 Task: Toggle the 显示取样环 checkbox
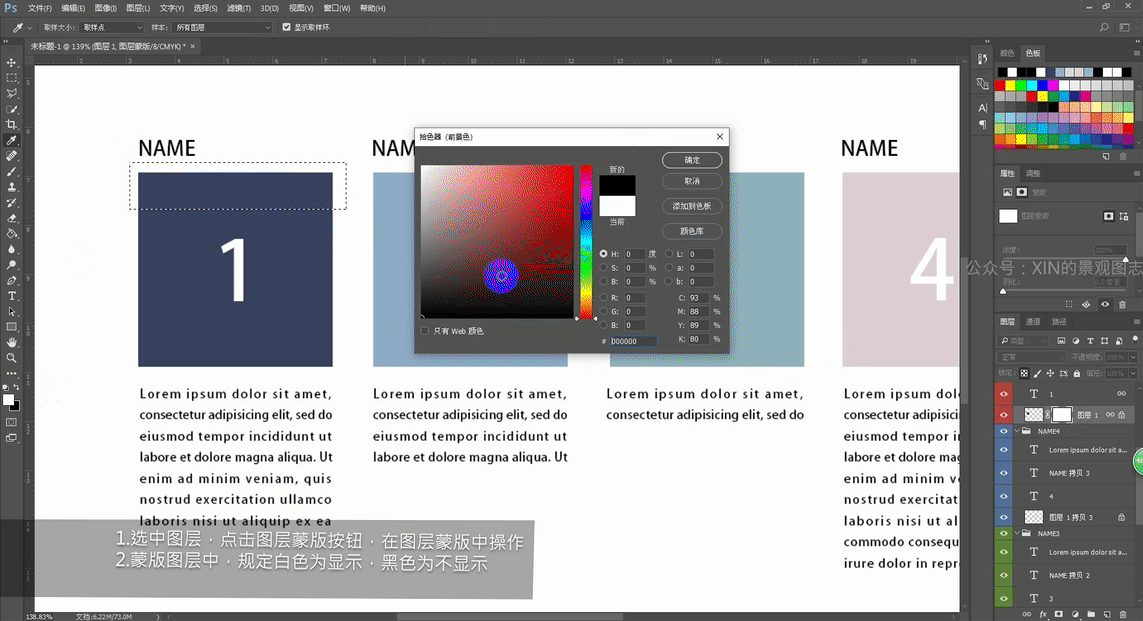pyautogui.click(x=286, y=27)
